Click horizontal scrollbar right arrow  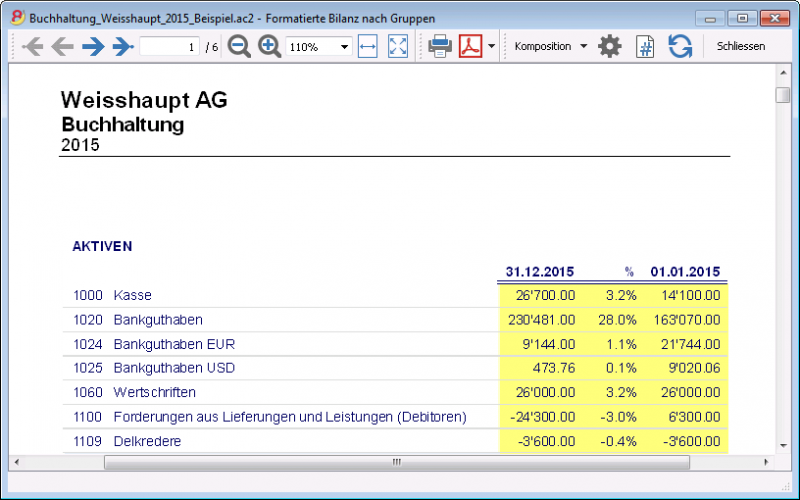(x=766, y=462)
